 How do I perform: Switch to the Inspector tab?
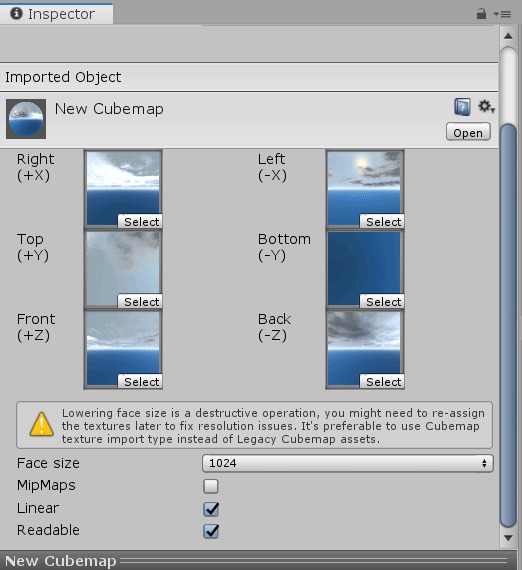coord(56,14)
